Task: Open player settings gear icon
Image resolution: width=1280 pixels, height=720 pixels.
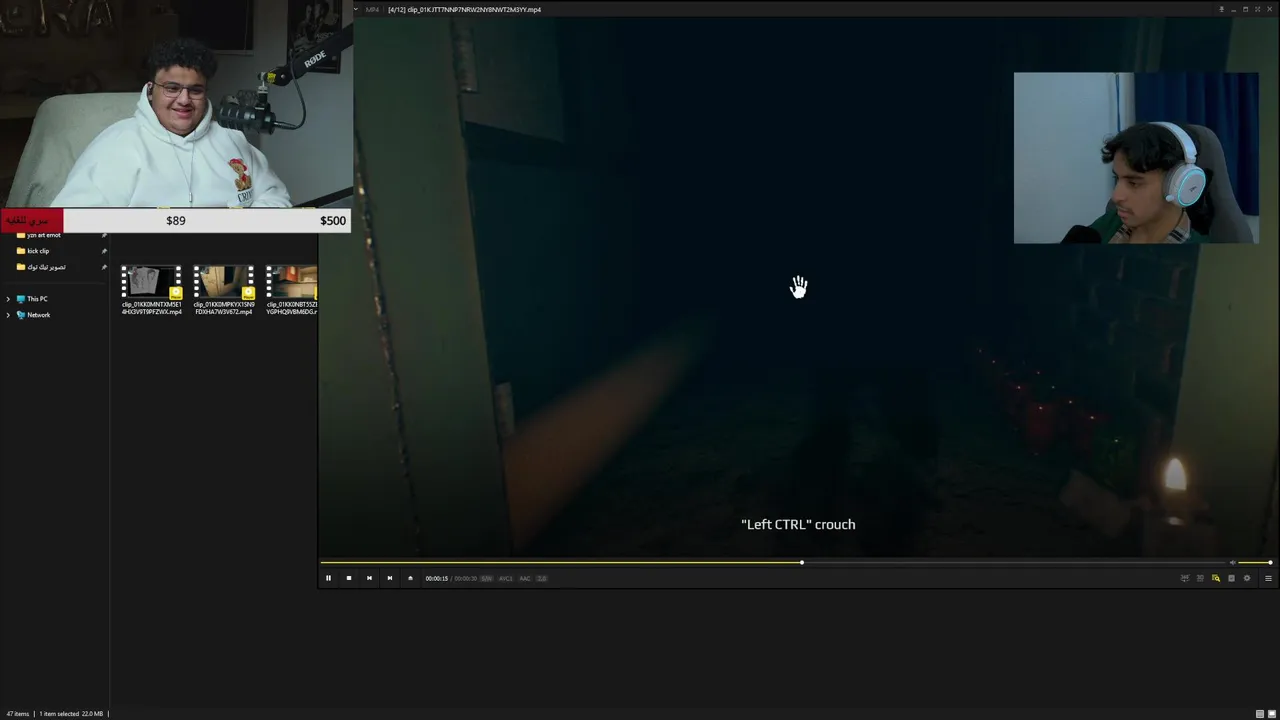Action: [1246, 578]
